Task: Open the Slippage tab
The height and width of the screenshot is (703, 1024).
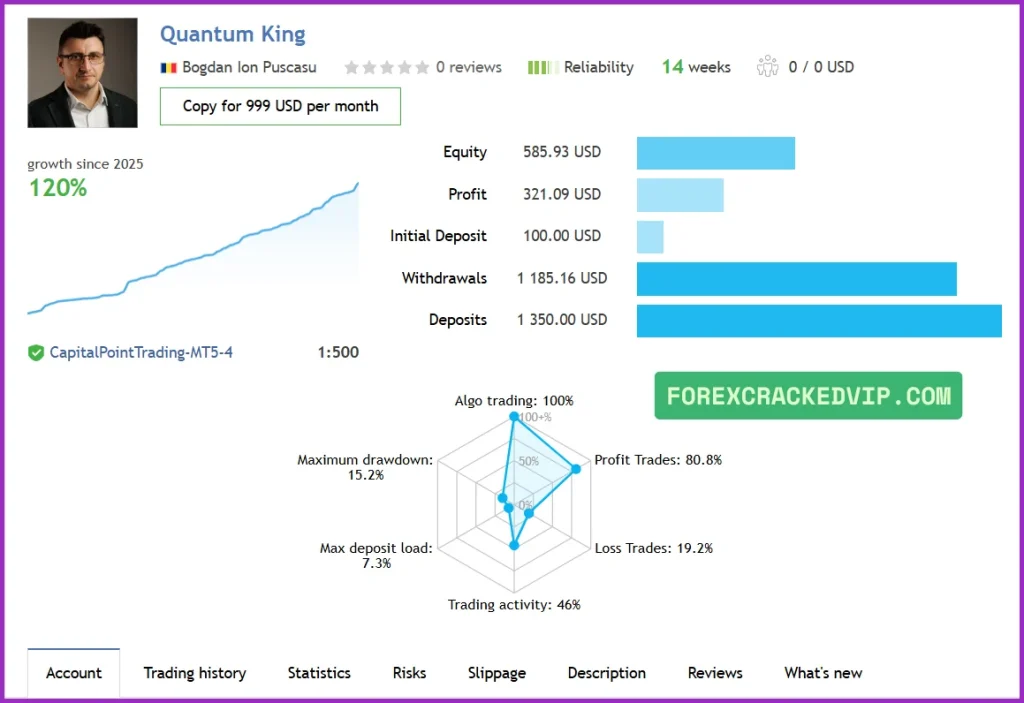Action: 497,673
